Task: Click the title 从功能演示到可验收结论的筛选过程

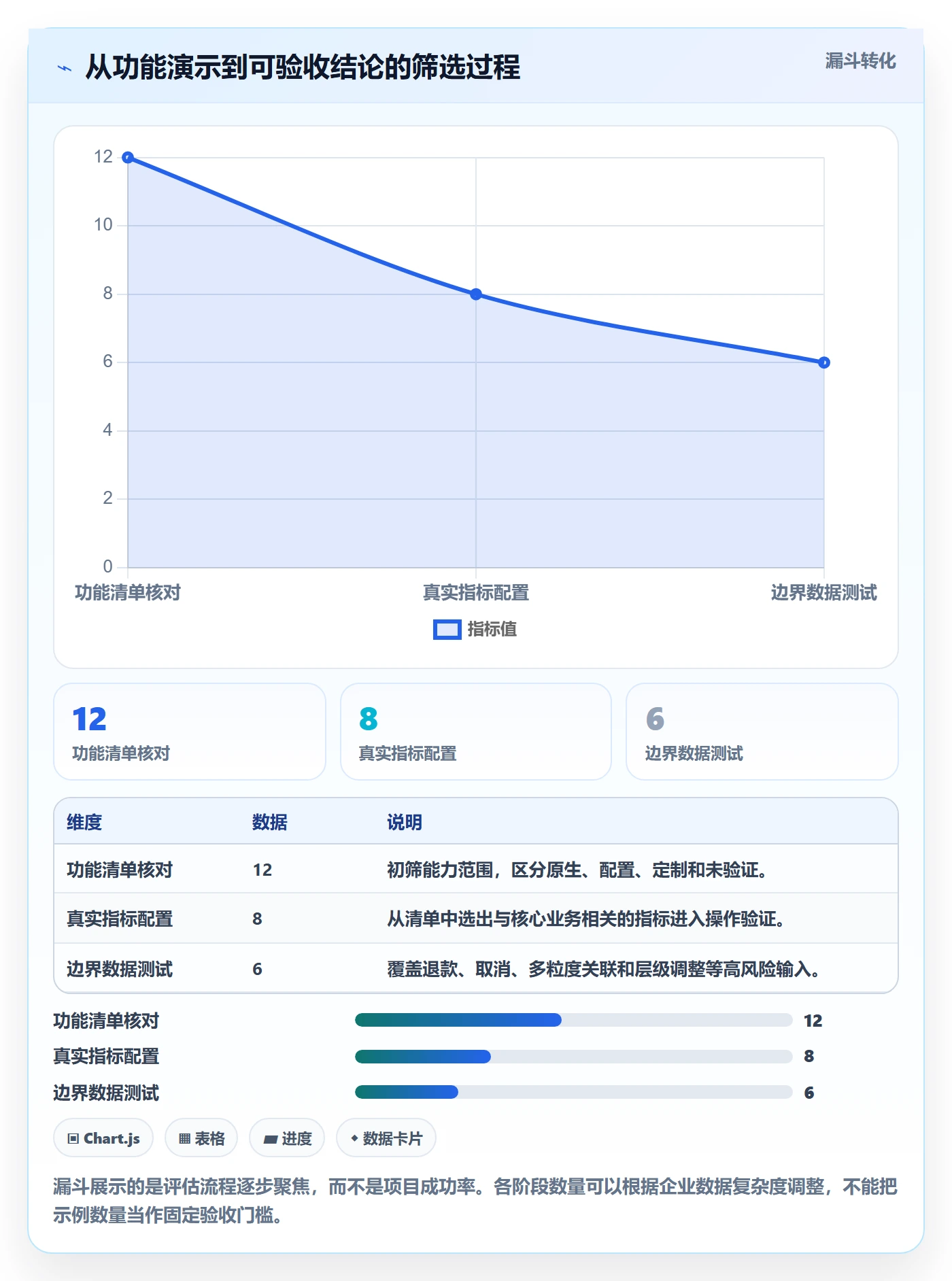Action: click(303, 67)
